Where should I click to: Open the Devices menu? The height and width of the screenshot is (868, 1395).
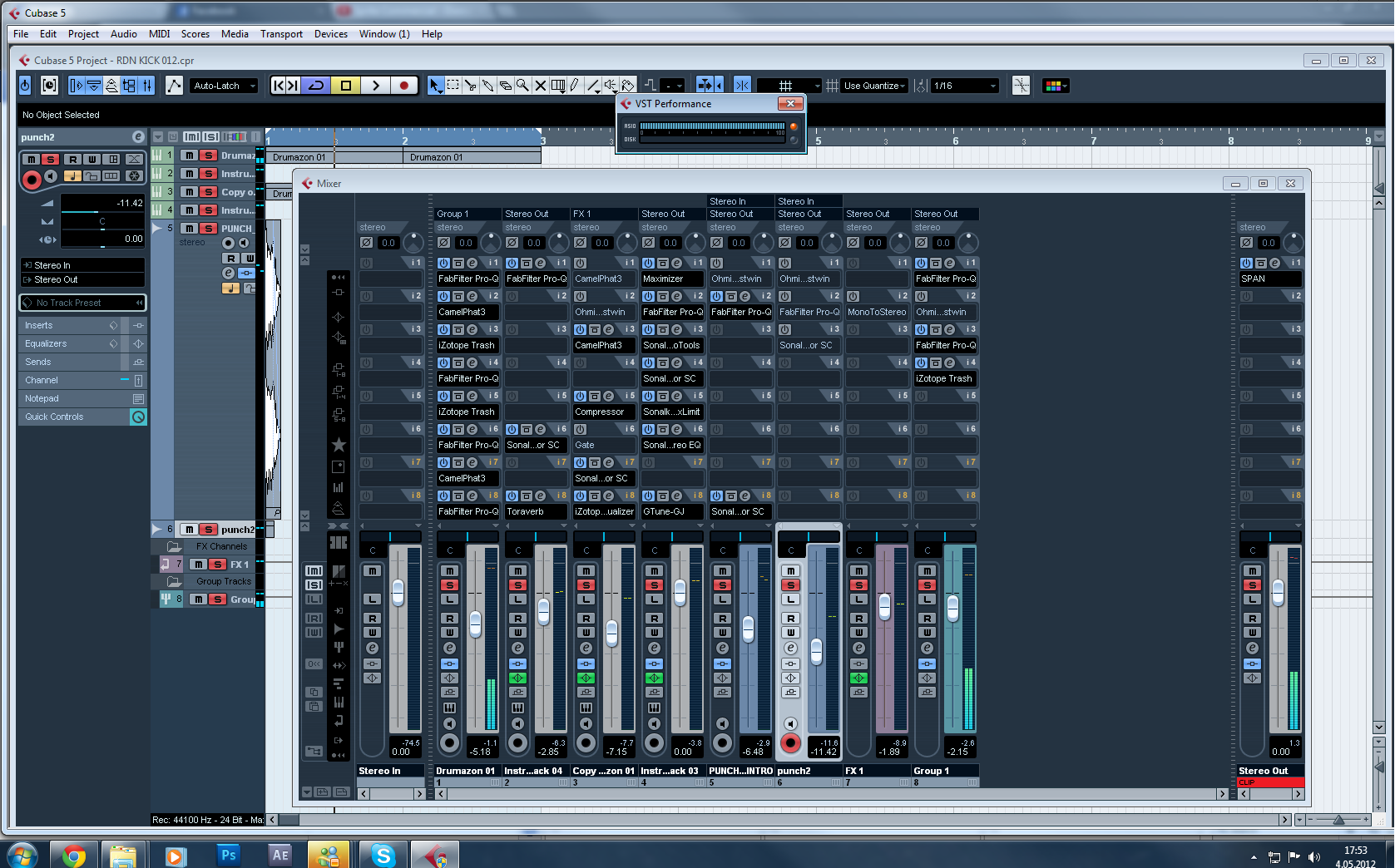330,34
